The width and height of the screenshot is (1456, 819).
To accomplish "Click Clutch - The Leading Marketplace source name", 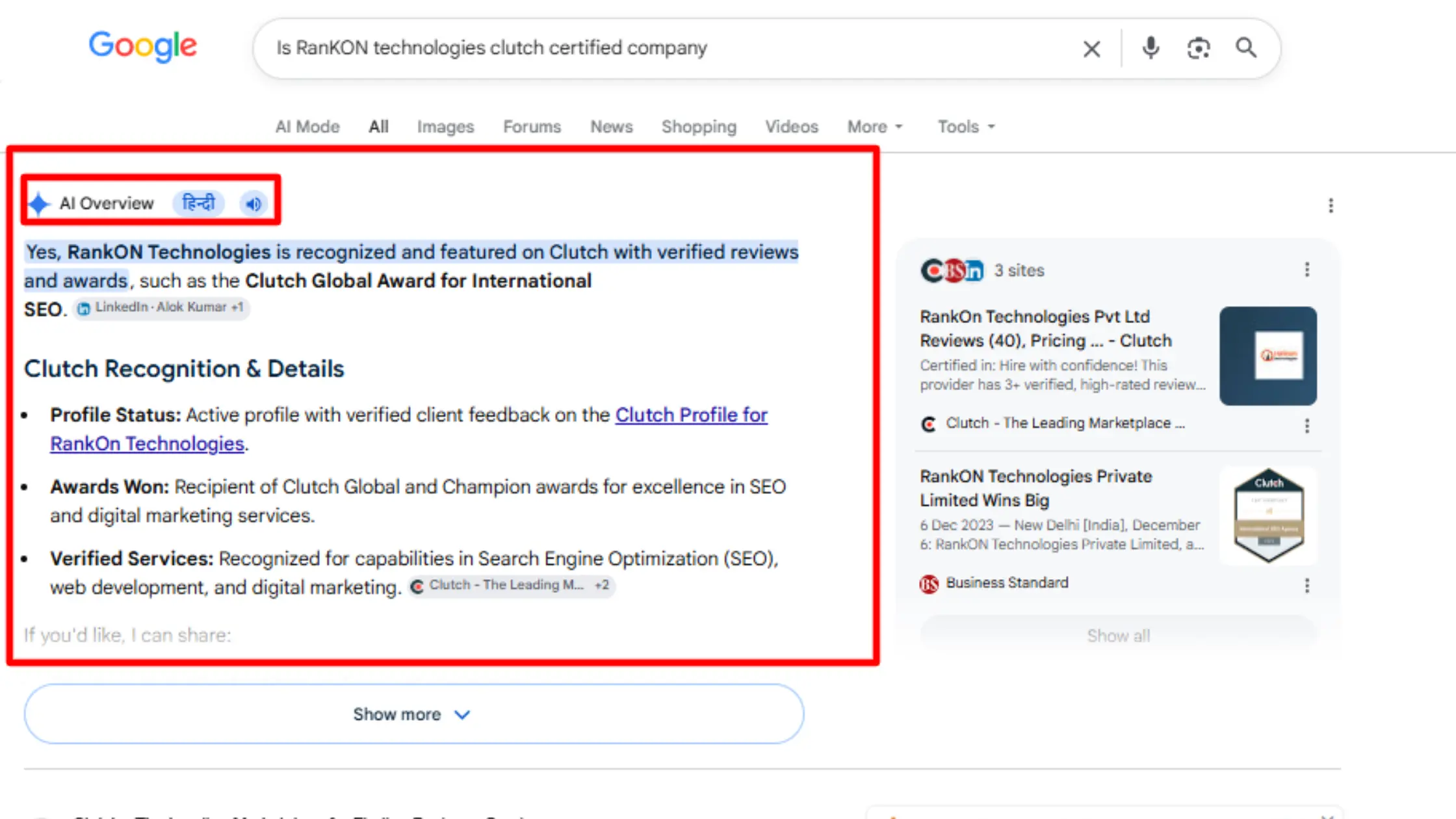I will pyautogui.click(x=1065, y=423).
